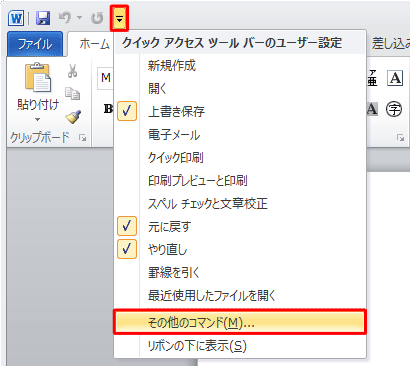Click the Save floppy disk icon
The height and width of the screenshot is (366, 410).
[x=43, y=18]
